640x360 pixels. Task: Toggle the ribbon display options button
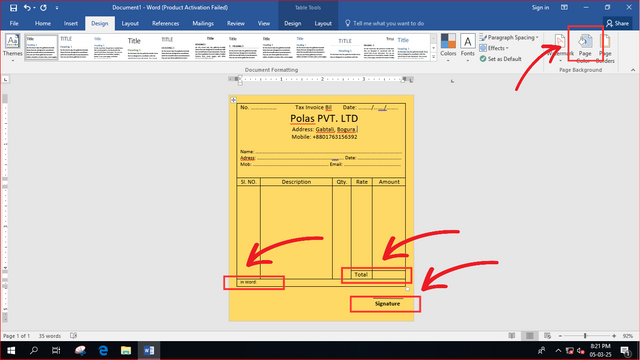click(x=564, y=7)
